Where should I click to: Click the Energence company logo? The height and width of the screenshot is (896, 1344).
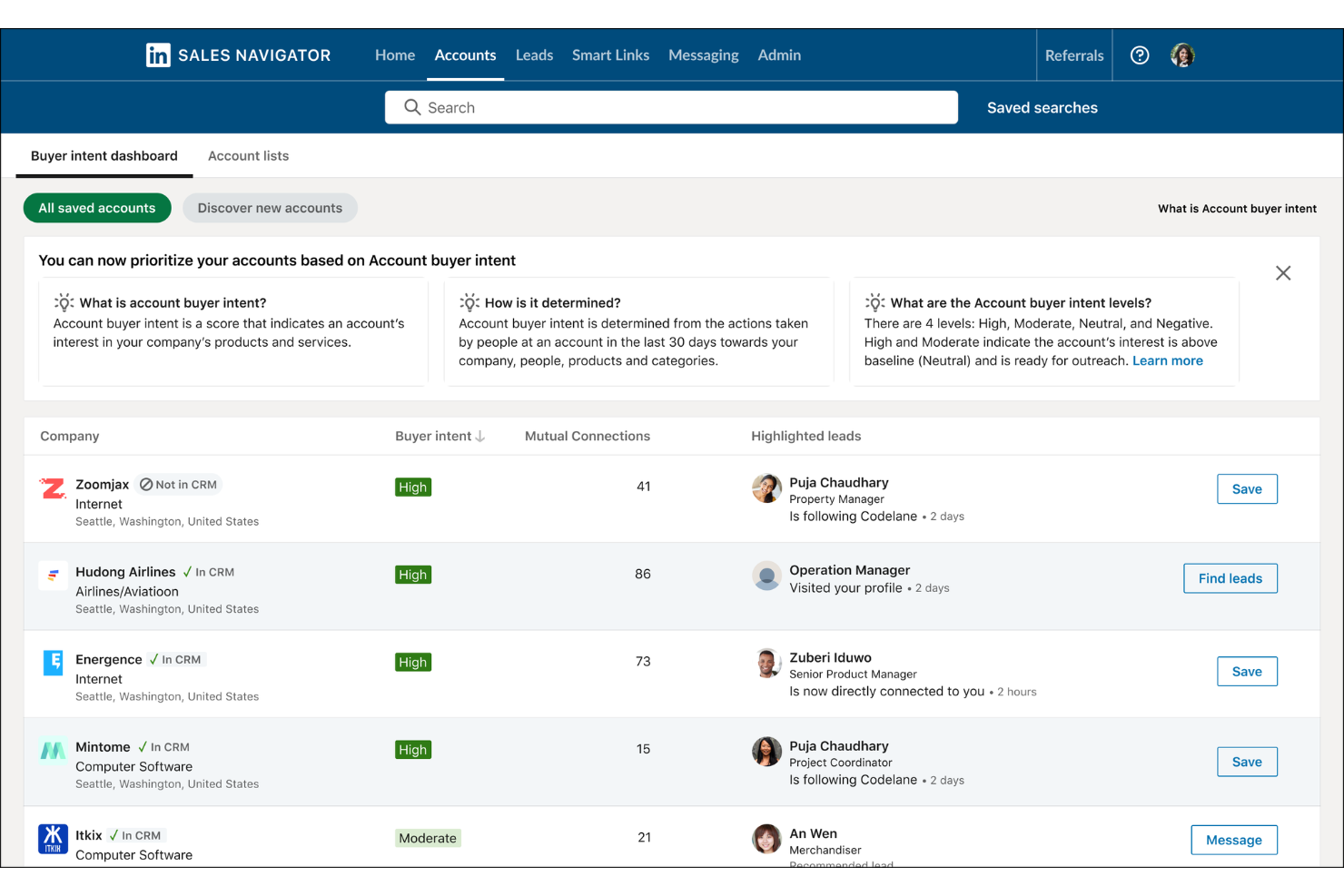[53, 663]
